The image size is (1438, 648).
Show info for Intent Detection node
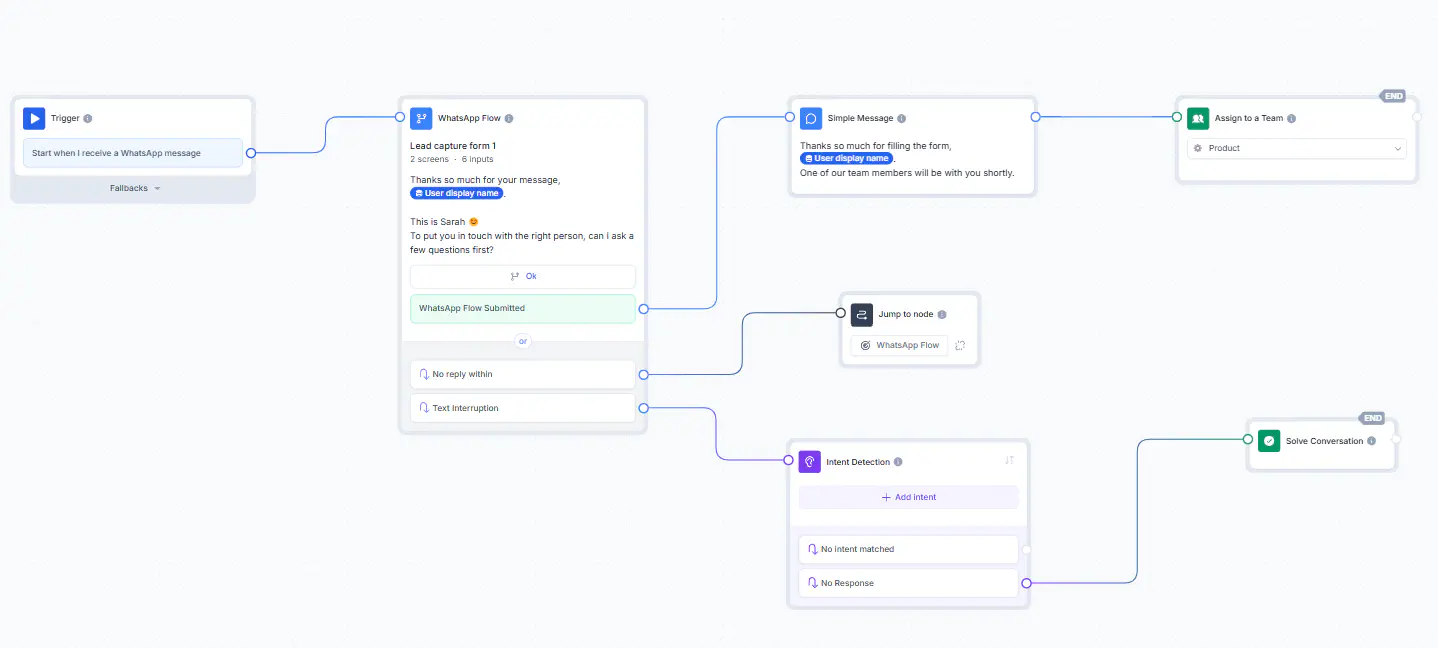(898, 462)
